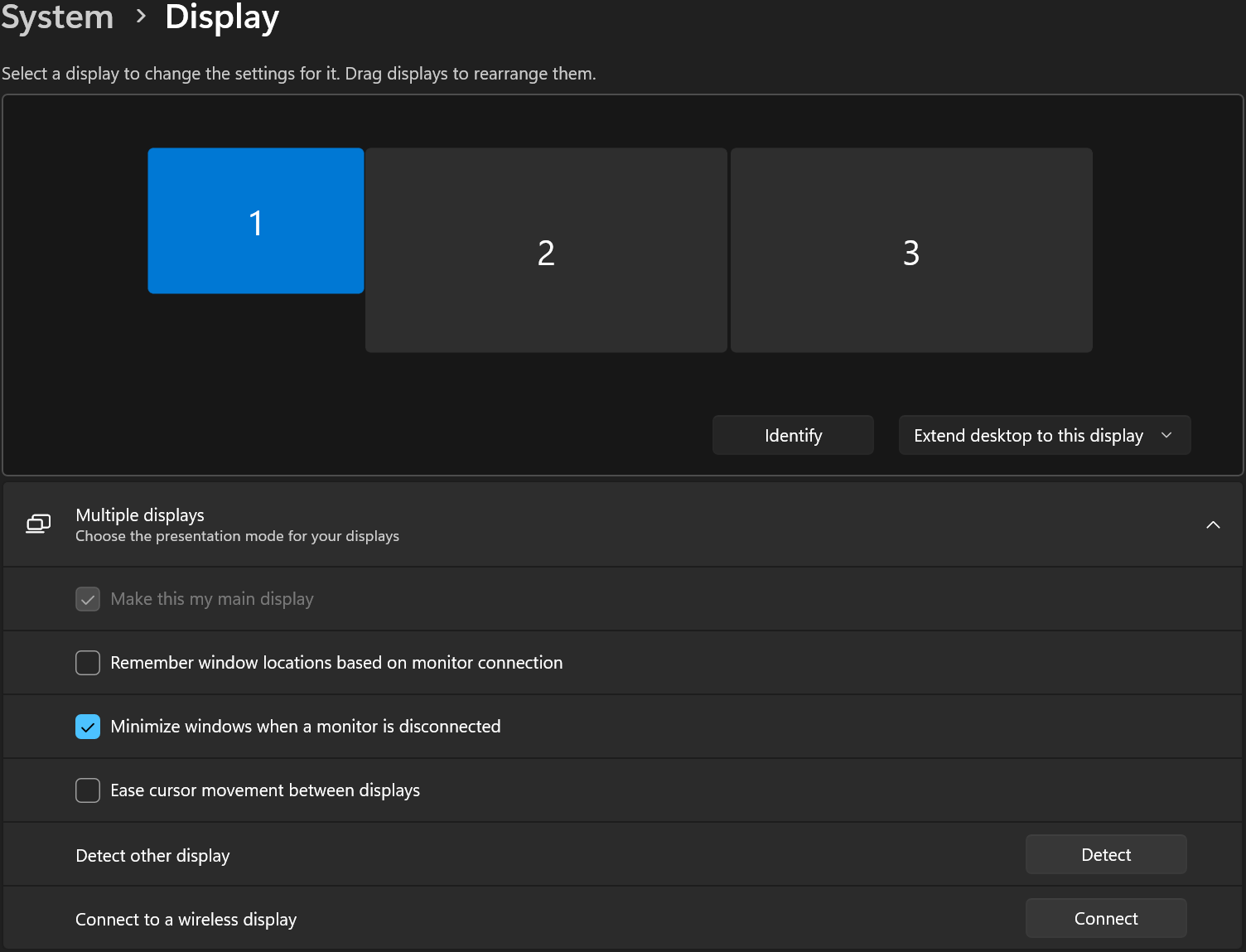Screen dimensions: 1246x952
Task: Click the 'Connect to a wireless display' label
Action: [x=186, y=919]
